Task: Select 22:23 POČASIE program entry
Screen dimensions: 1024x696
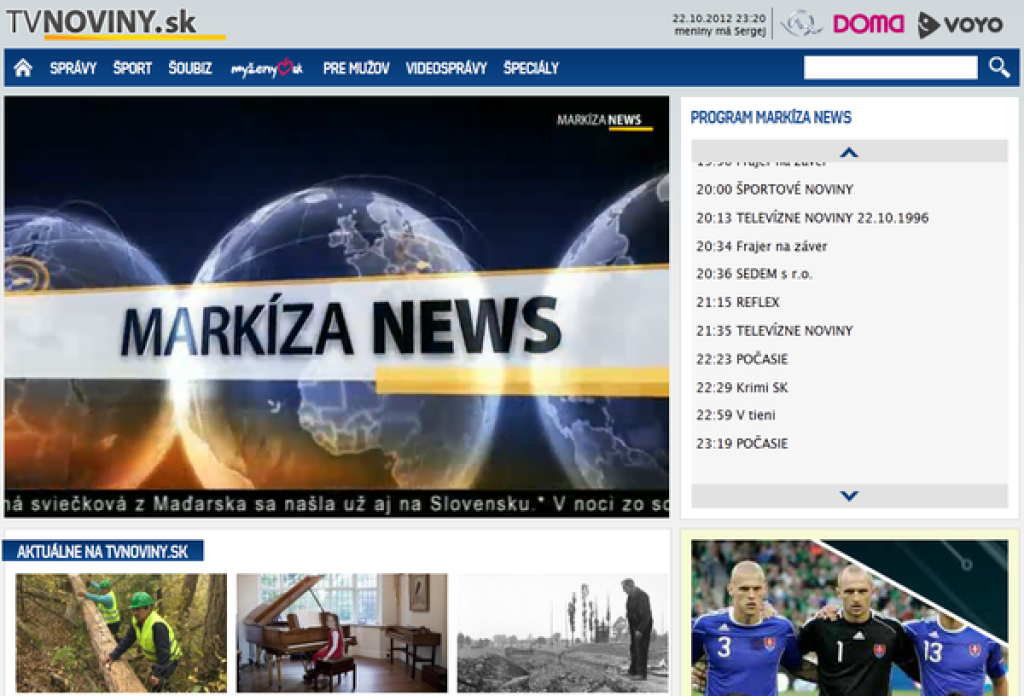Action: (x=742, y=359)
